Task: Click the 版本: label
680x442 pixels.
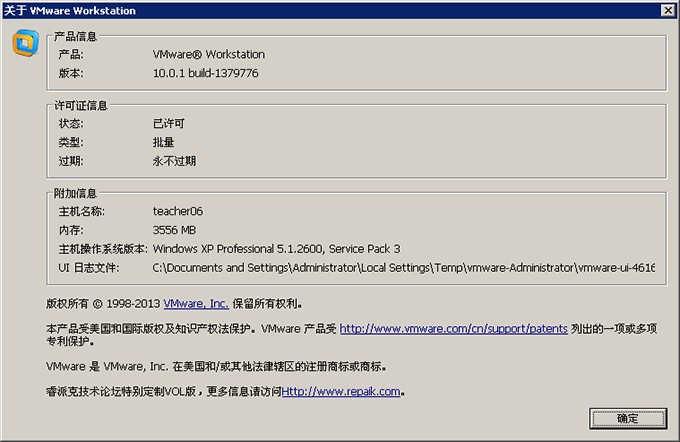Action: (x=71, y=73)
